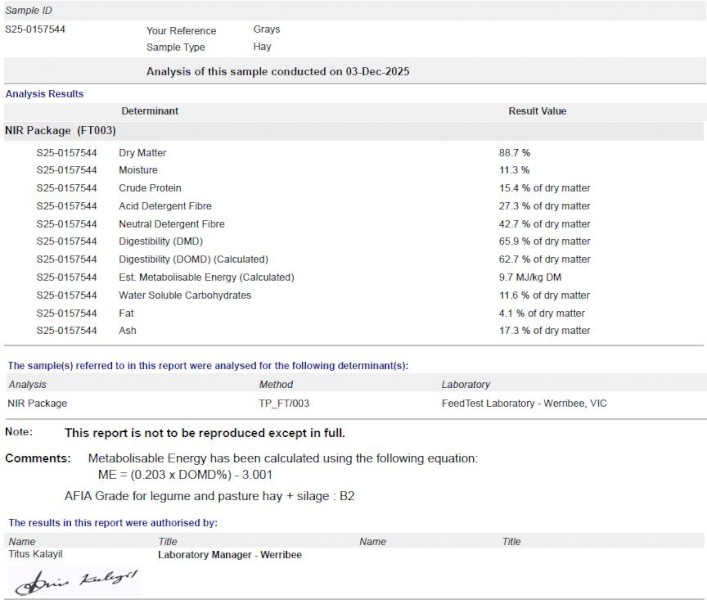Select the 'Hay' sample type value
707x600 pixels.
coord(262,47)
